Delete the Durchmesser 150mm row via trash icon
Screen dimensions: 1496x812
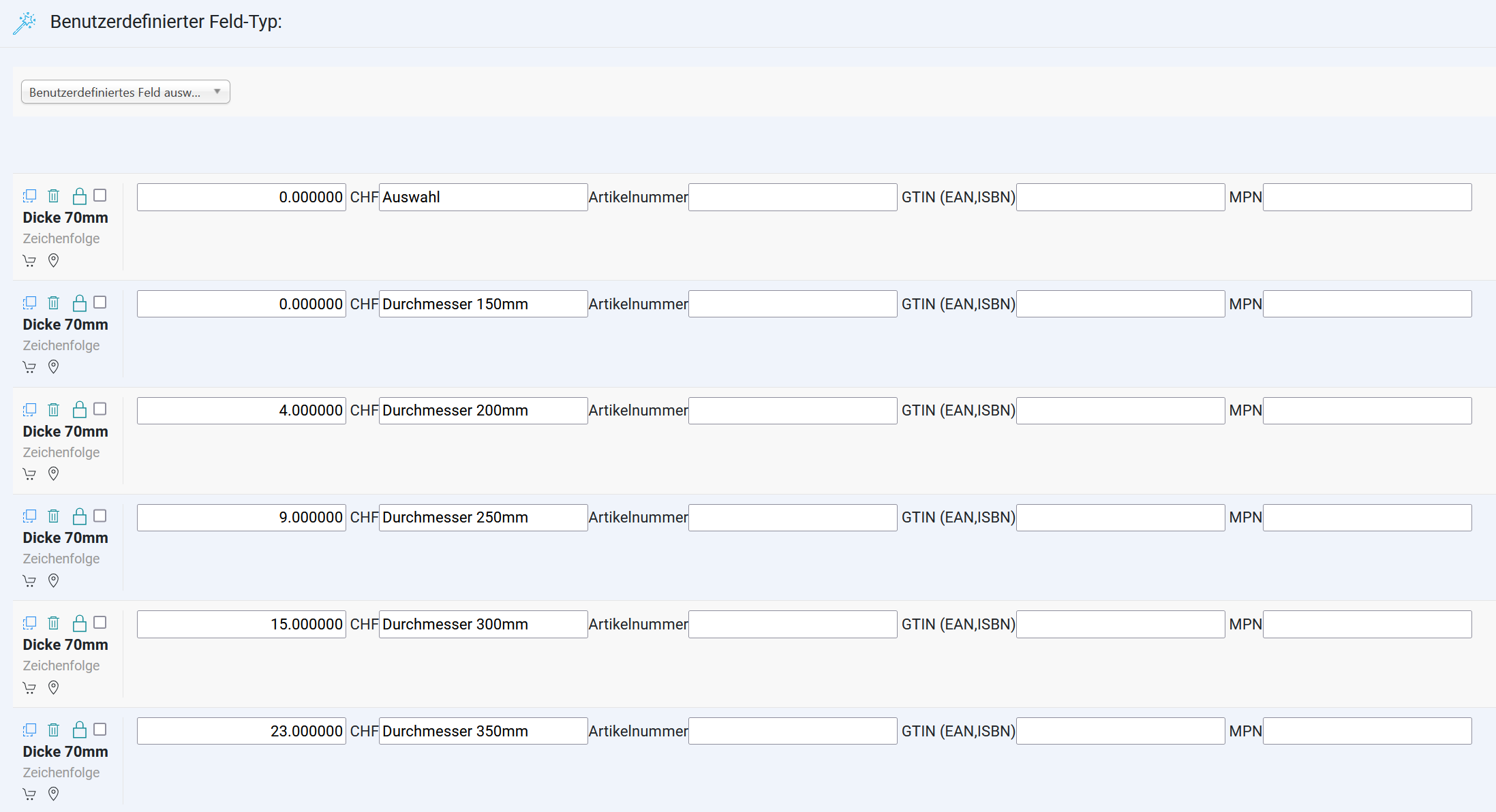(54, 302)
